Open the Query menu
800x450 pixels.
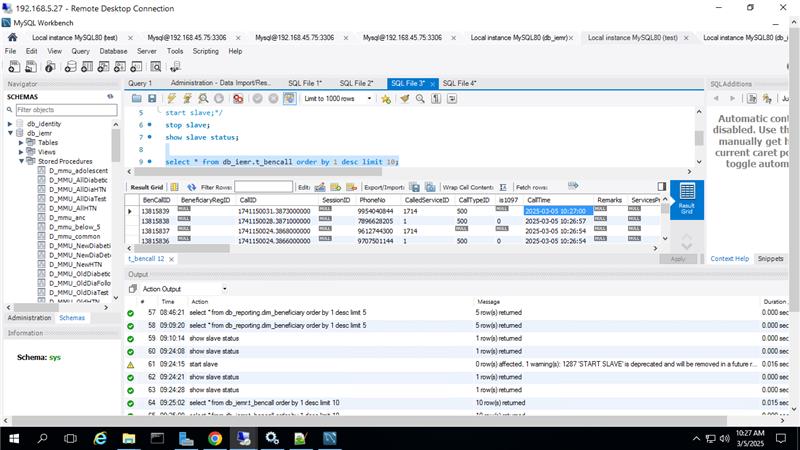pyautogui.click(x=80, y=51)
